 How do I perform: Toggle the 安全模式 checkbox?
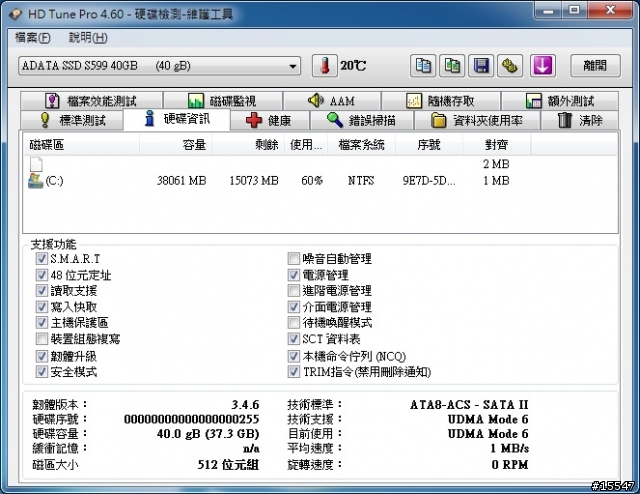41,372
